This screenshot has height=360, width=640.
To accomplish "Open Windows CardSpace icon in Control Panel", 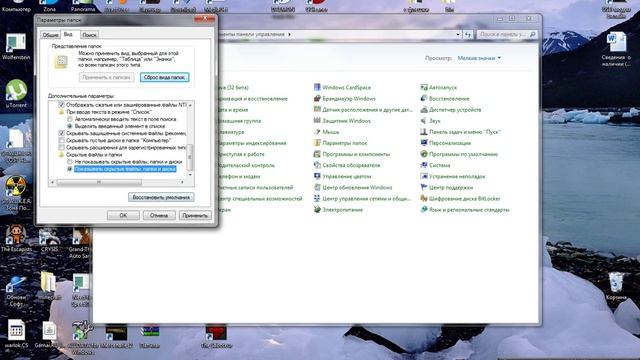I will tap(317, 87).
